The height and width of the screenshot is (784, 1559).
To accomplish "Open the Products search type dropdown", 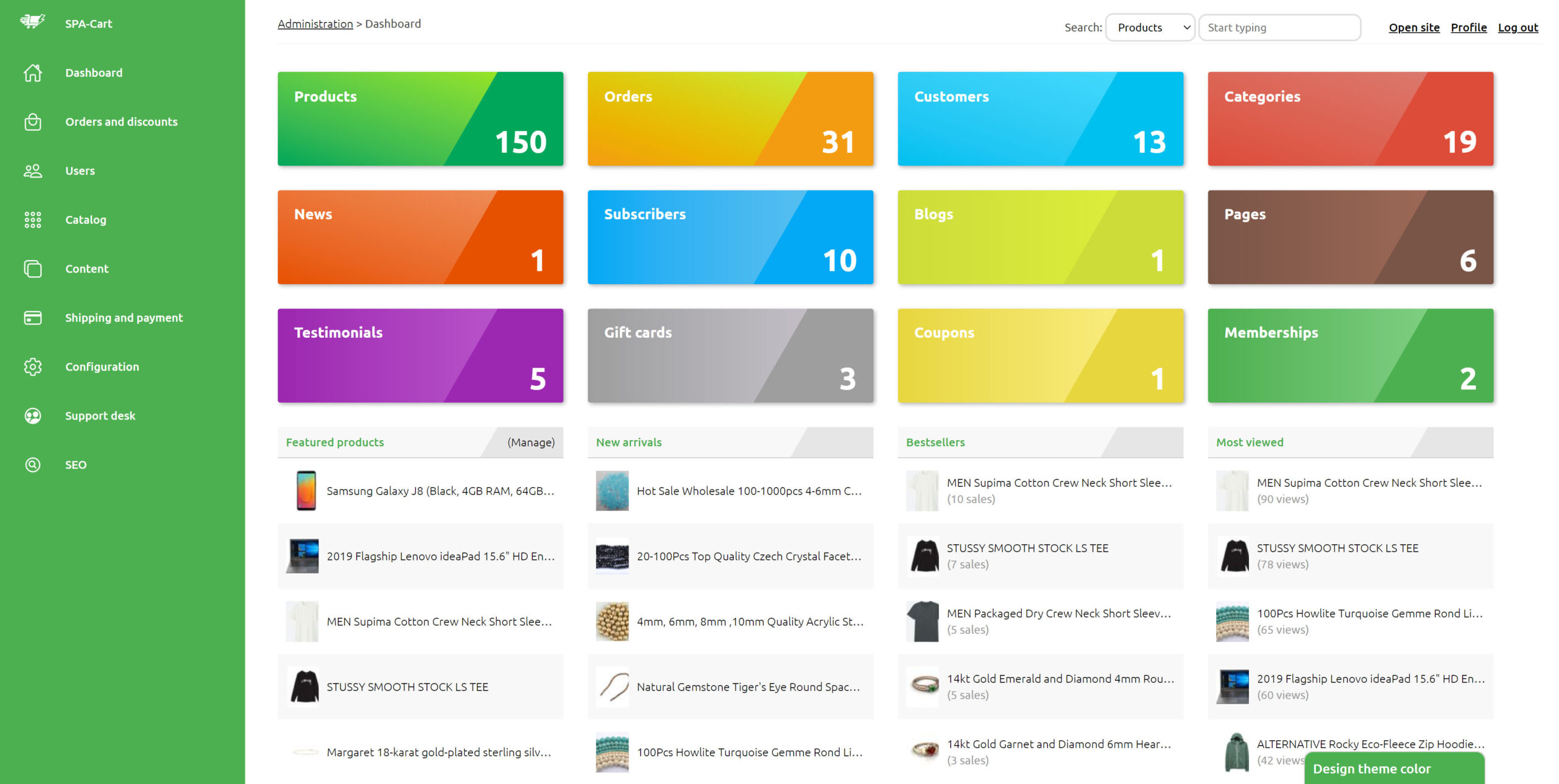I will pos(1150,27).
